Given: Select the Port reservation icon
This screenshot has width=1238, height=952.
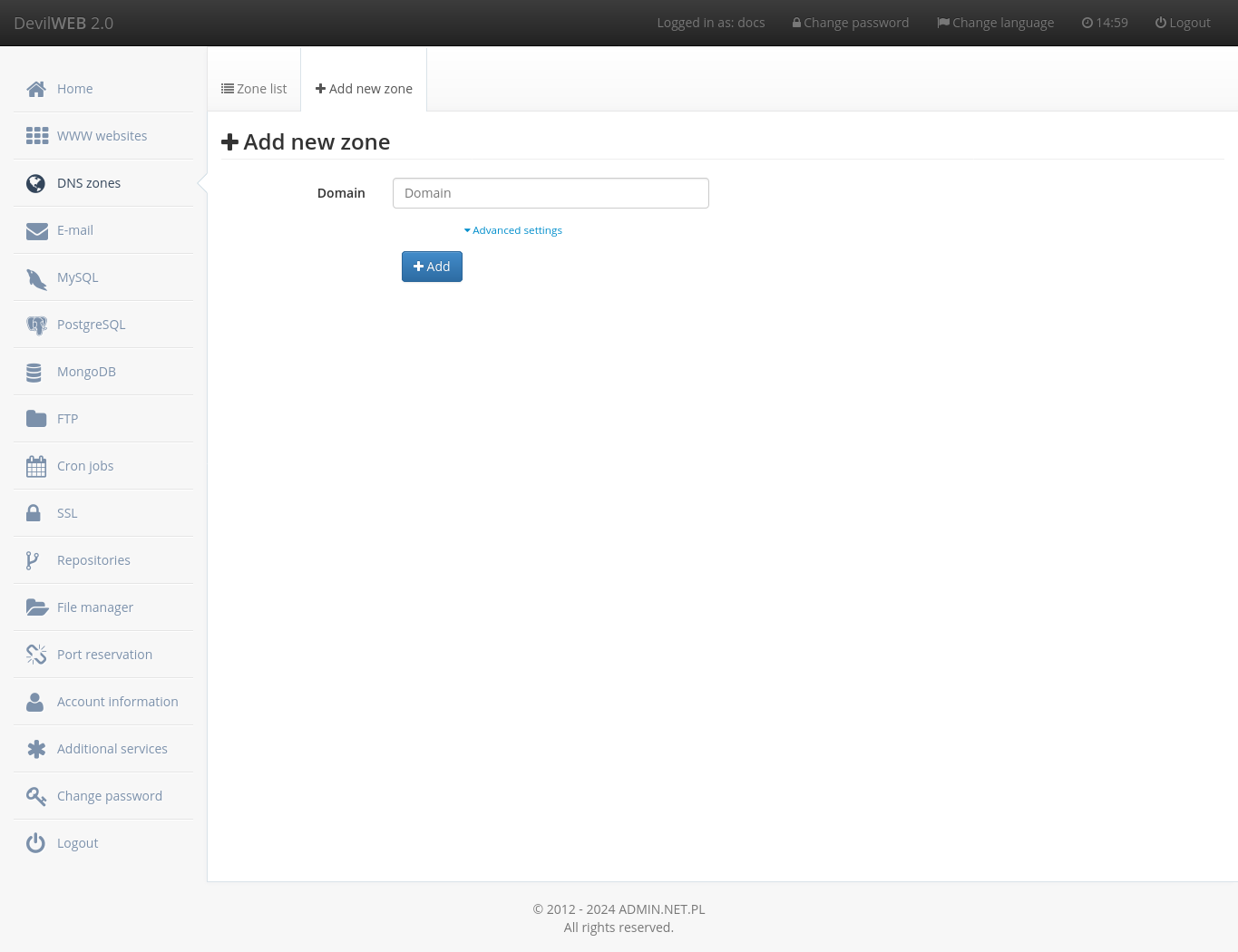Looking at the screenshot, I should (x=36, y=654).
